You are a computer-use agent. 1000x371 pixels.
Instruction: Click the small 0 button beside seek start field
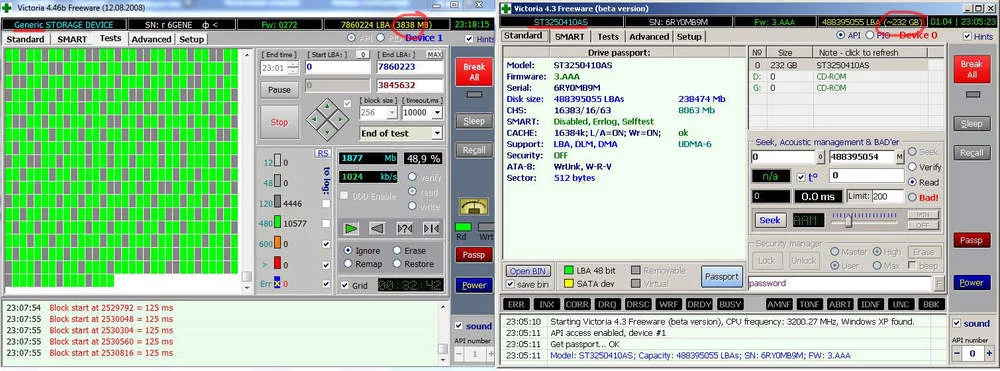(820, 157)
